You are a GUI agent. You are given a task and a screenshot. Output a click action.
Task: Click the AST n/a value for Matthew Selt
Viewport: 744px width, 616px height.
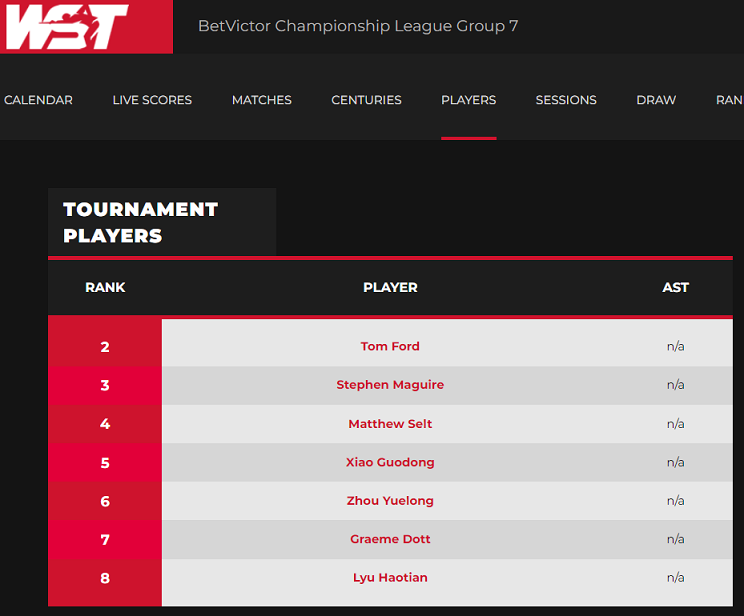tap(676, 424)
